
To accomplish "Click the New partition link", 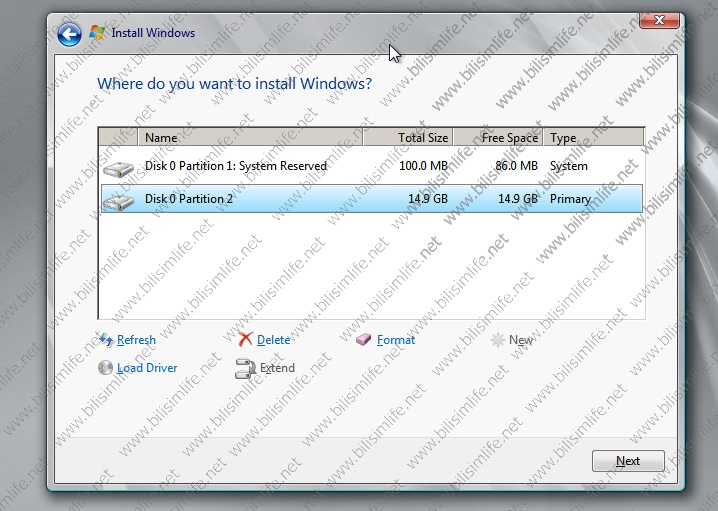I will point(521,340).
